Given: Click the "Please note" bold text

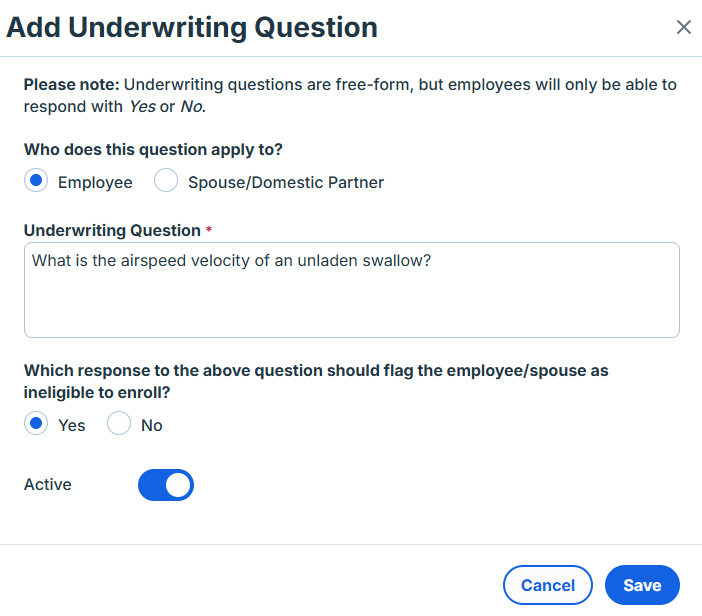Looking at the screenshot, I should coord(71,85).
